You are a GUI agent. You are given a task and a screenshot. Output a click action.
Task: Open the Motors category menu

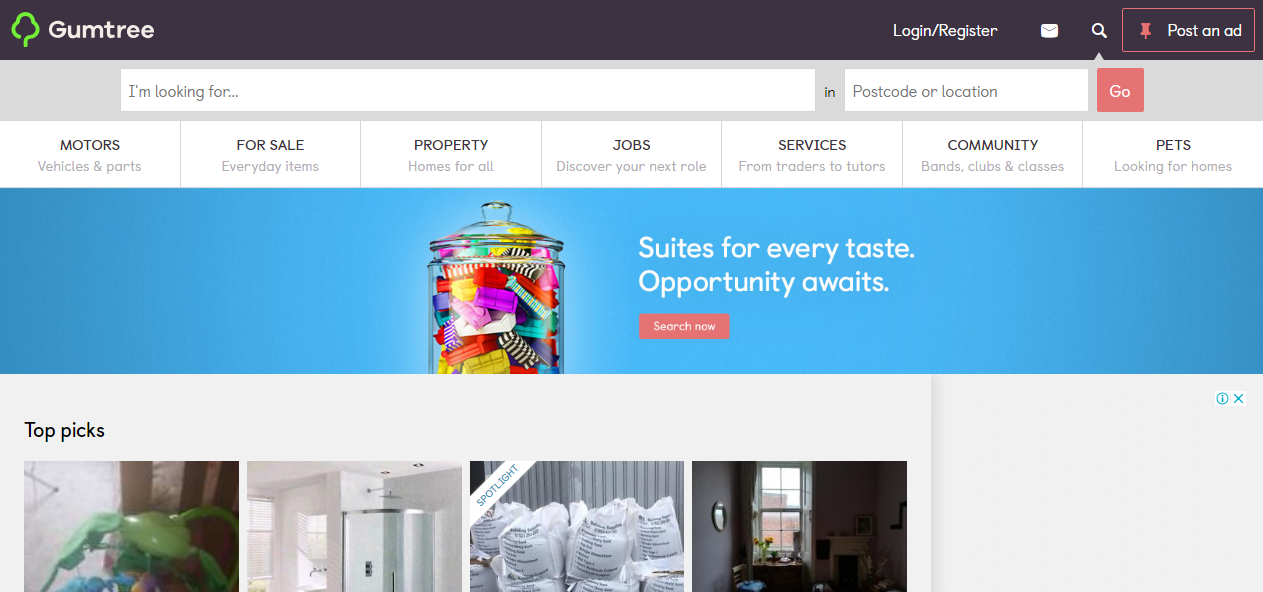(x=90, y=155)
